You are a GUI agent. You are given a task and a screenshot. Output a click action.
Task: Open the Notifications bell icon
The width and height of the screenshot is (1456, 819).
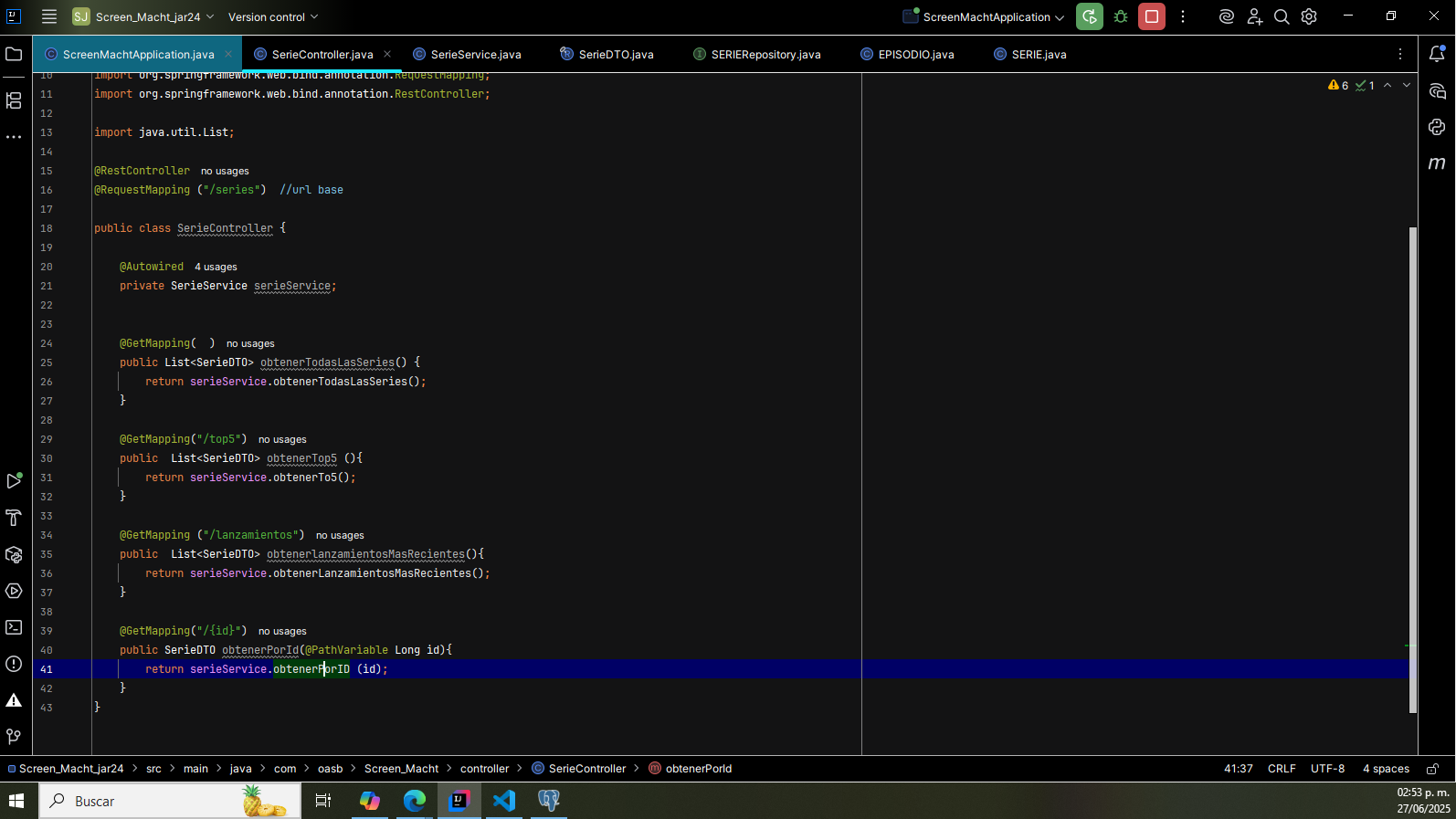pos(1437,54)
